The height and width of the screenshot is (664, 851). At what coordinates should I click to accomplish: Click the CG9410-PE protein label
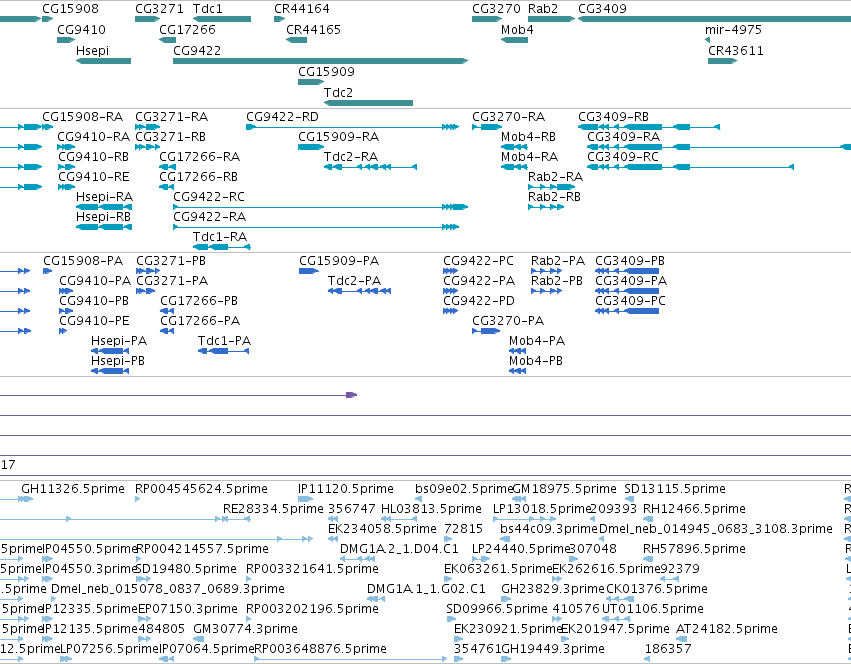(94, 320)
